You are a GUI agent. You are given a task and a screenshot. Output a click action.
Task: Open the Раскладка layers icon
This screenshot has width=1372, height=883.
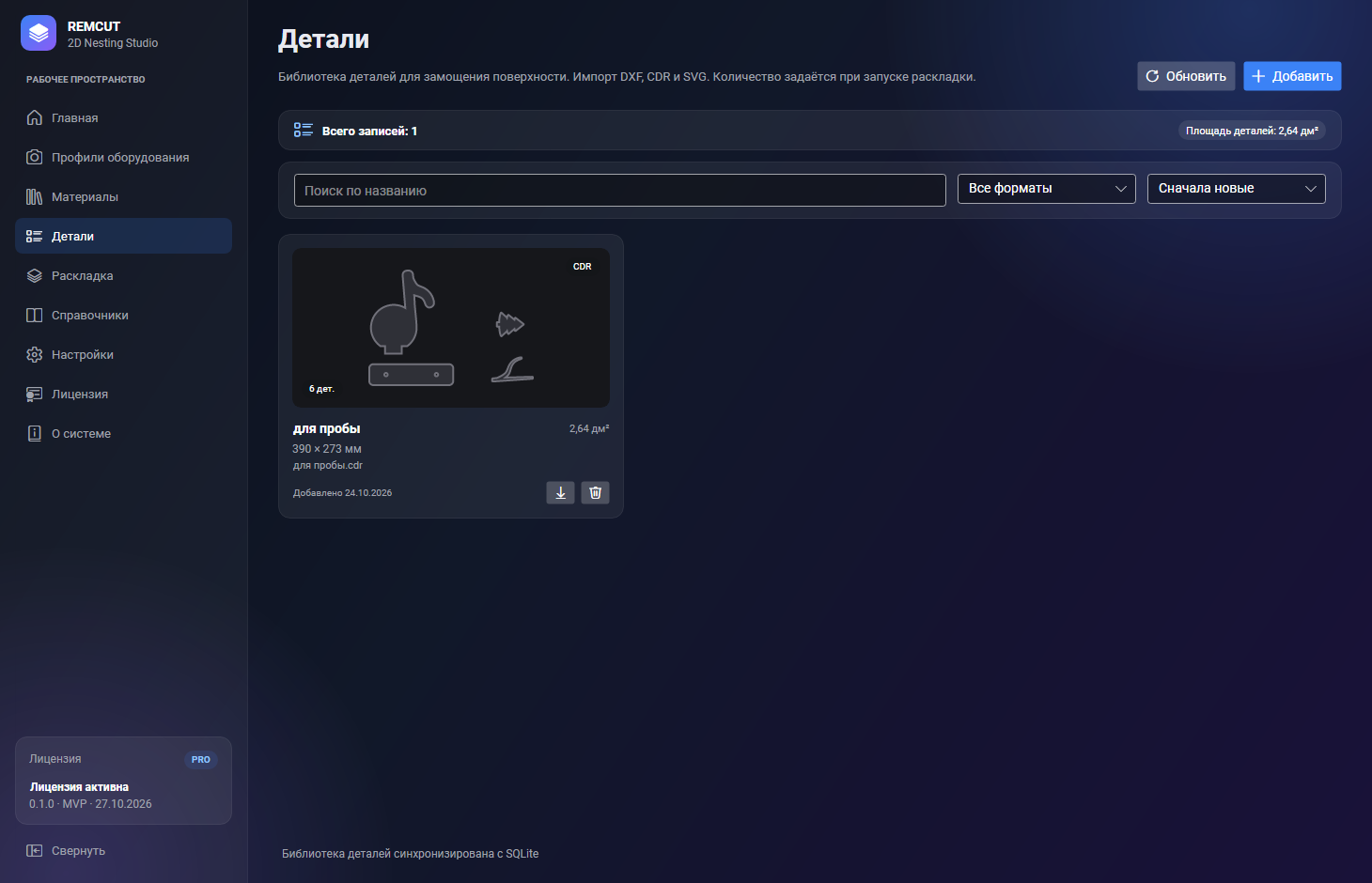35,275
